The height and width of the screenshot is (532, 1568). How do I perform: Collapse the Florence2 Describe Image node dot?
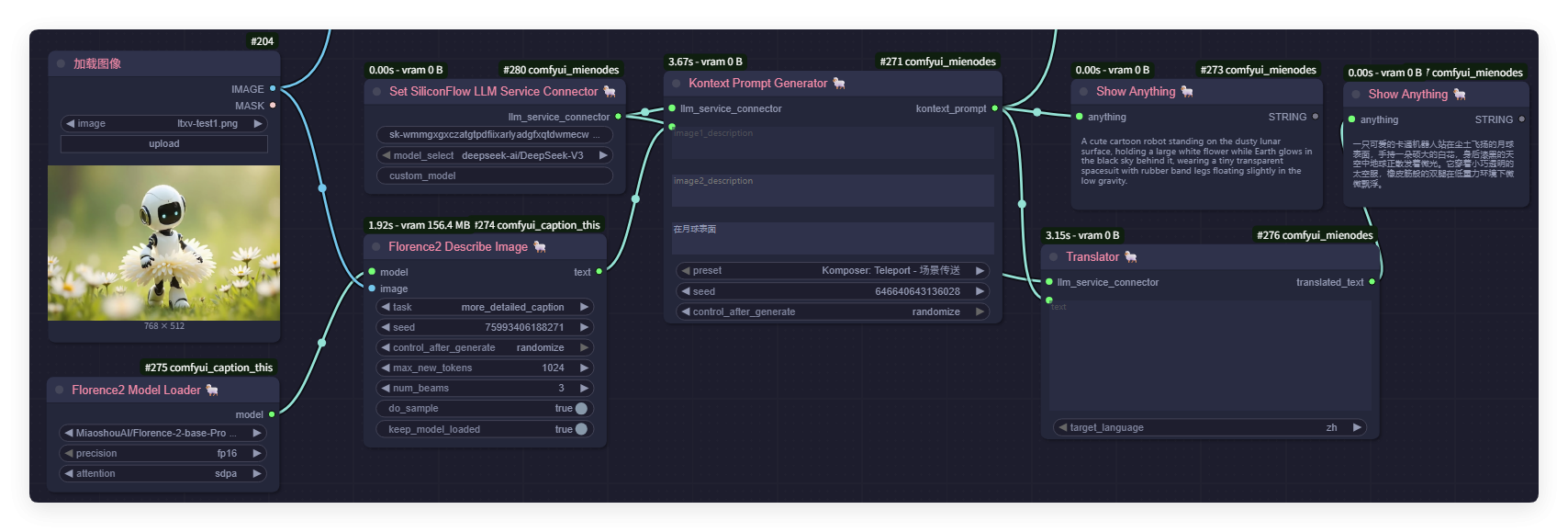pos(376,247)
